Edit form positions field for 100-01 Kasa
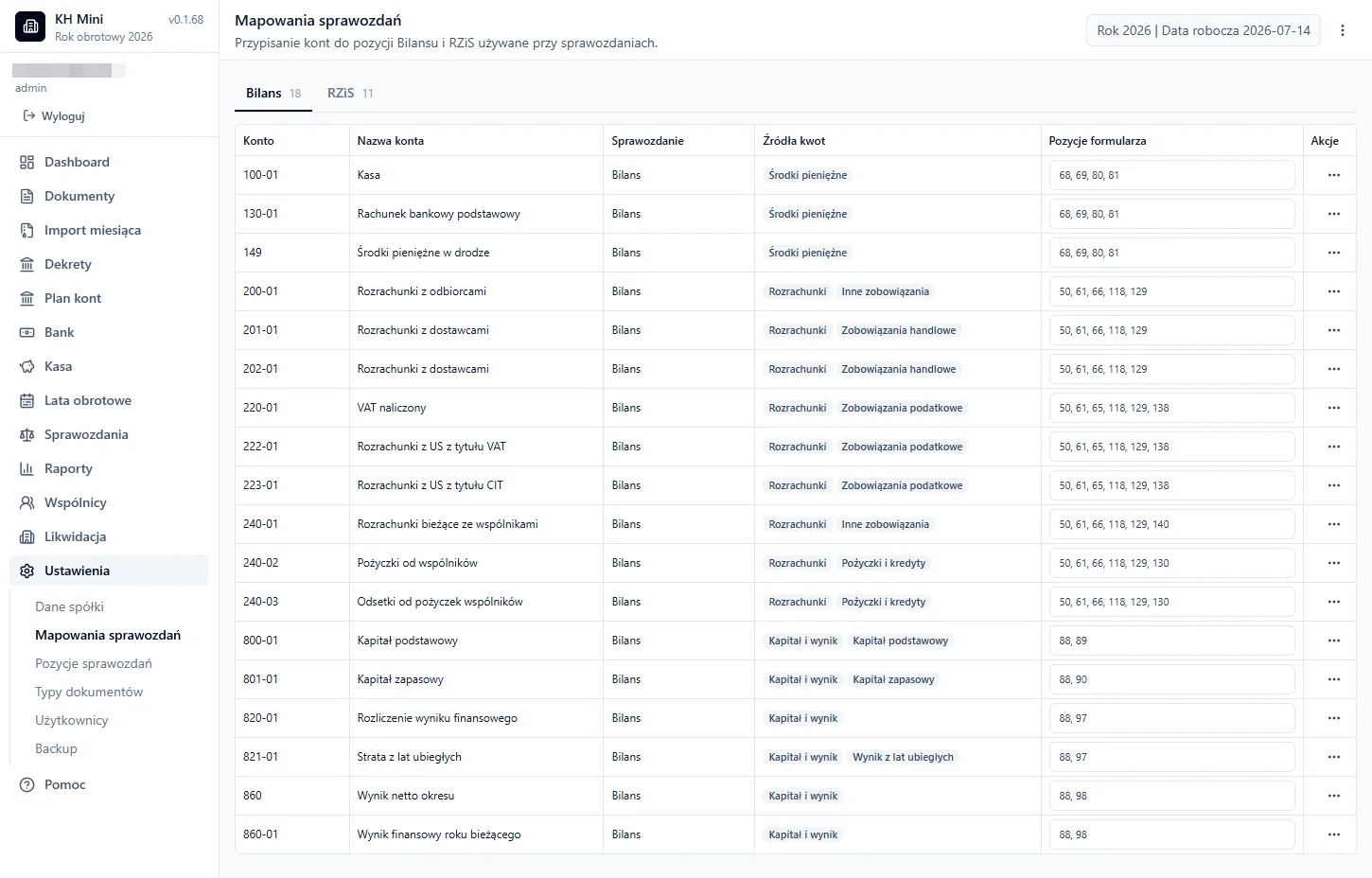Viewport: 1372px width, 878px height. click(1171, 175)
